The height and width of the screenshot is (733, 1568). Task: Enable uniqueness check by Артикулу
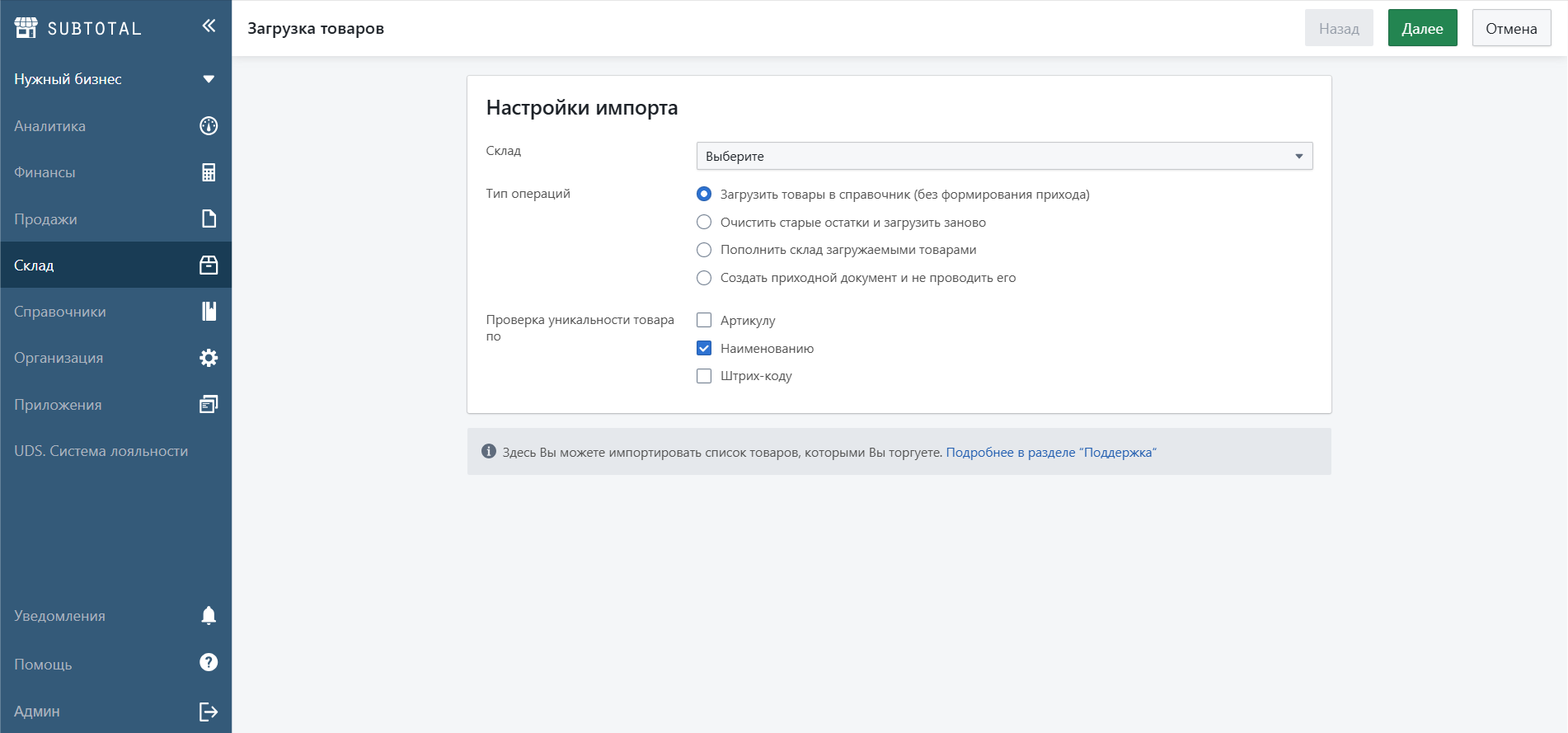pos(704,320)
